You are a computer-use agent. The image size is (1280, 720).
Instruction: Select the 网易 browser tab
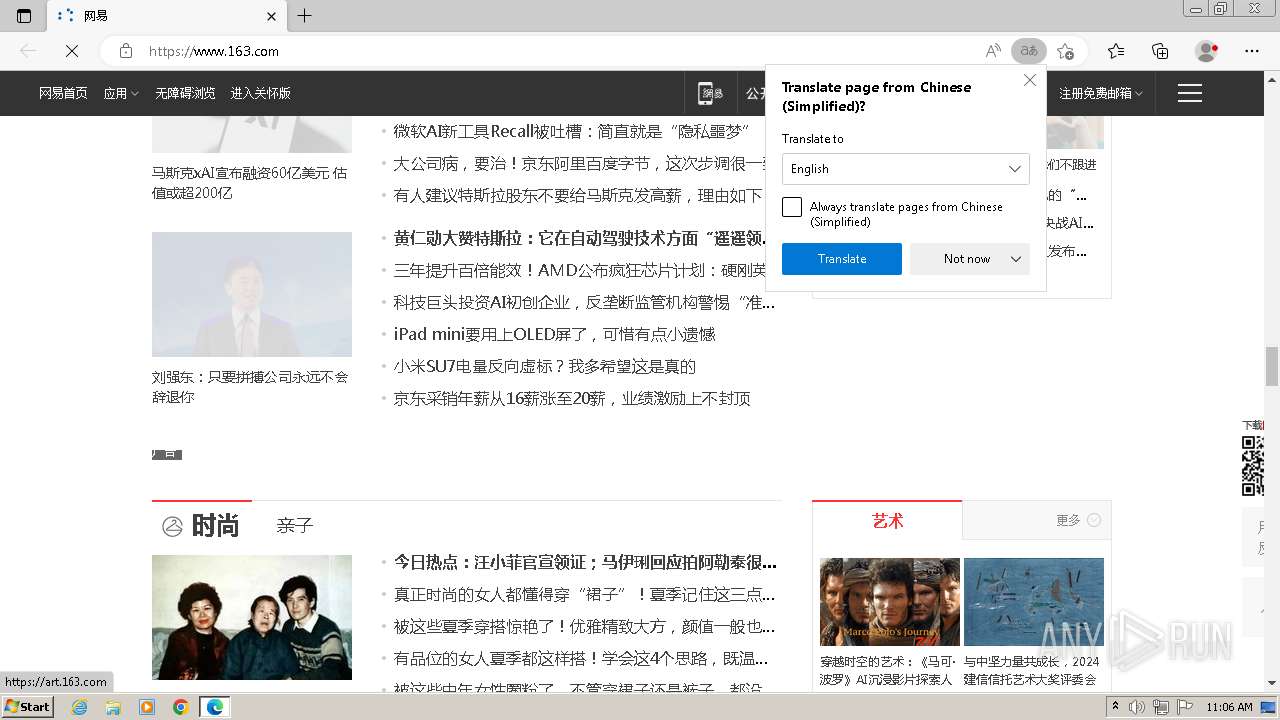[x=165, y=16]
